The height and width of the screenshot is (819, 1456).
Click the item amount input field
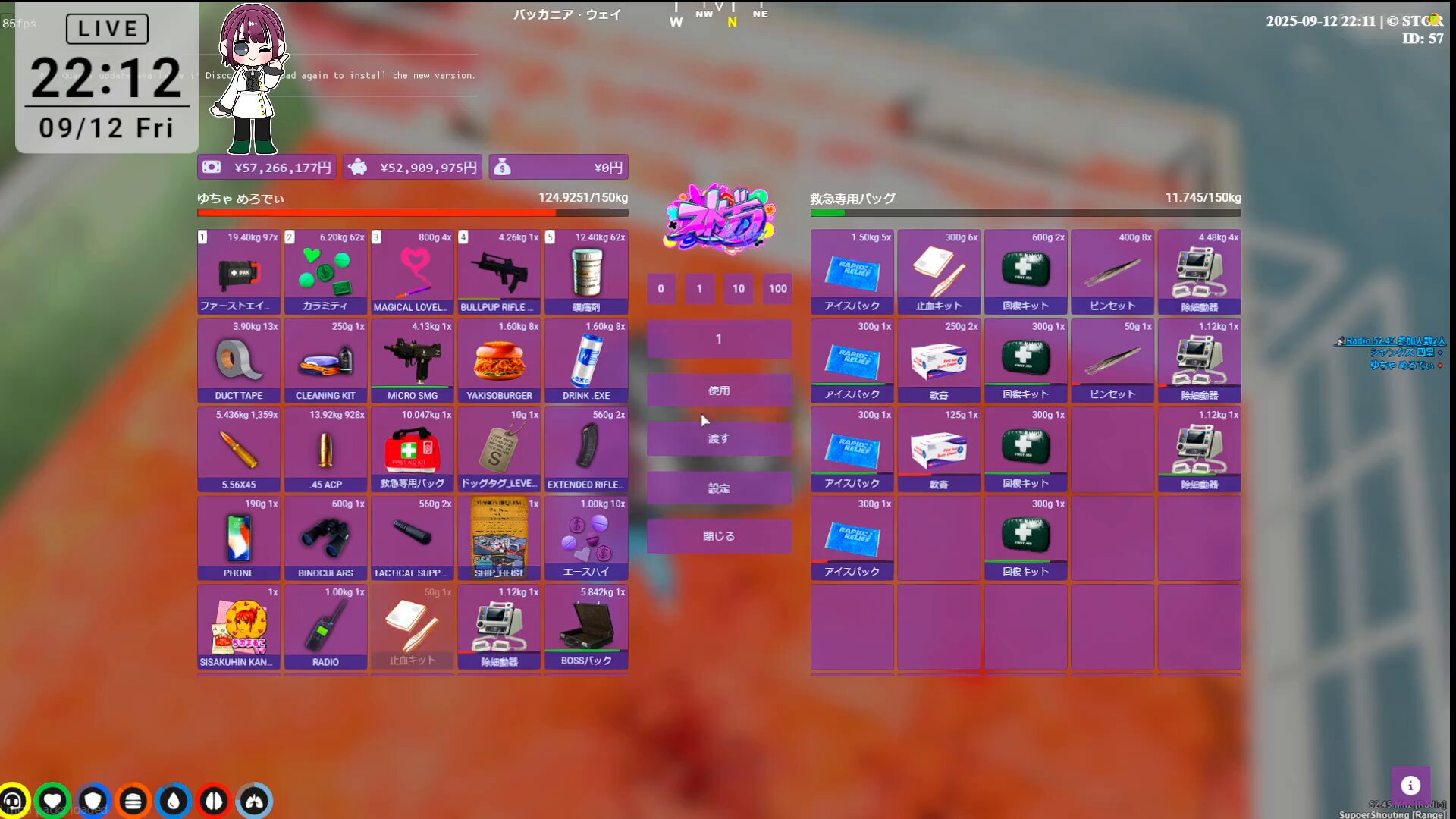tap(719, 339)
